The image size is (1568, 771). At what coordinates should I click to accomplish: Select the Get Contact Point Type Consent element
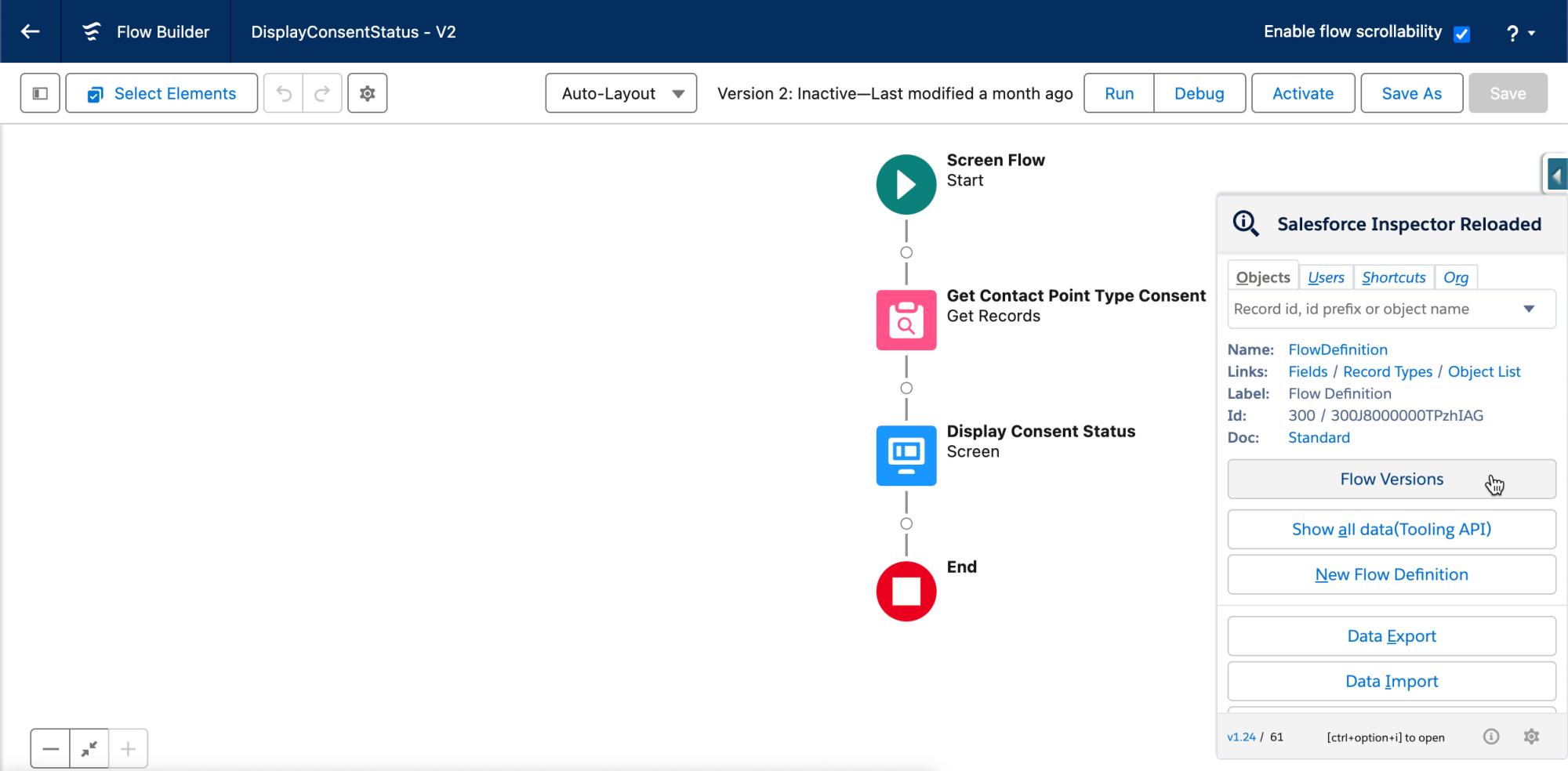click(906, 320)
